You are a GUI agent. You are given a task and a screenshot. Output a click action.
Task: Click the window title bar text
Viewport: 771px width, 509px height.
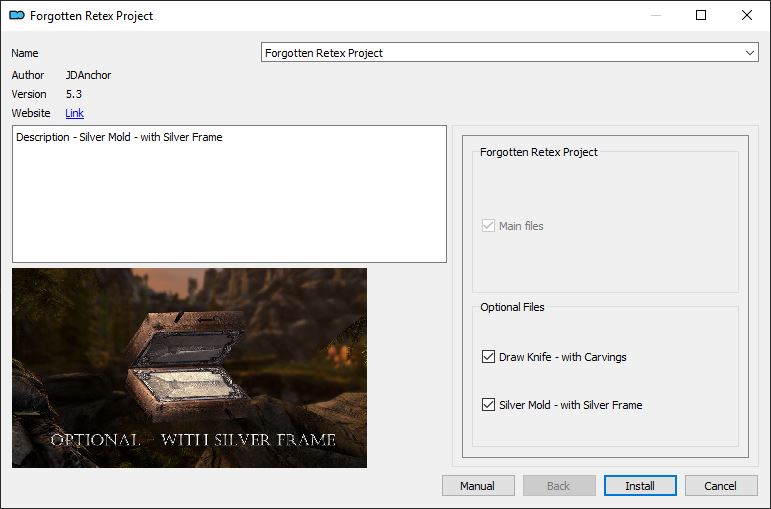tap(92, 16)
